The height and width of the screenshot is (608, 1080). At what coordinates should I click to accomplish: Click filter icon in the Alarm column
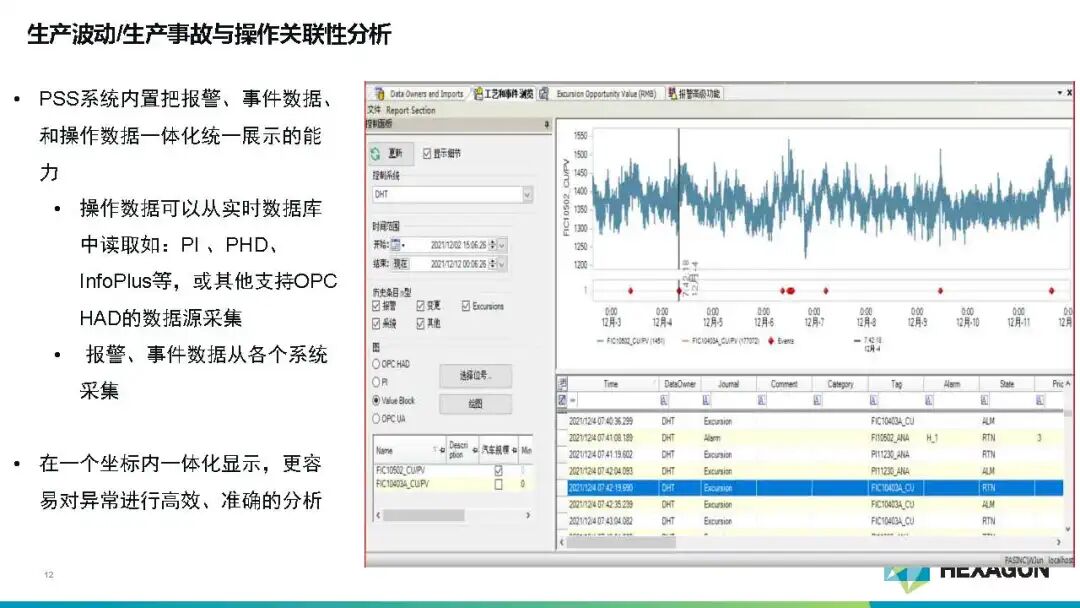[x=928, y=400]
